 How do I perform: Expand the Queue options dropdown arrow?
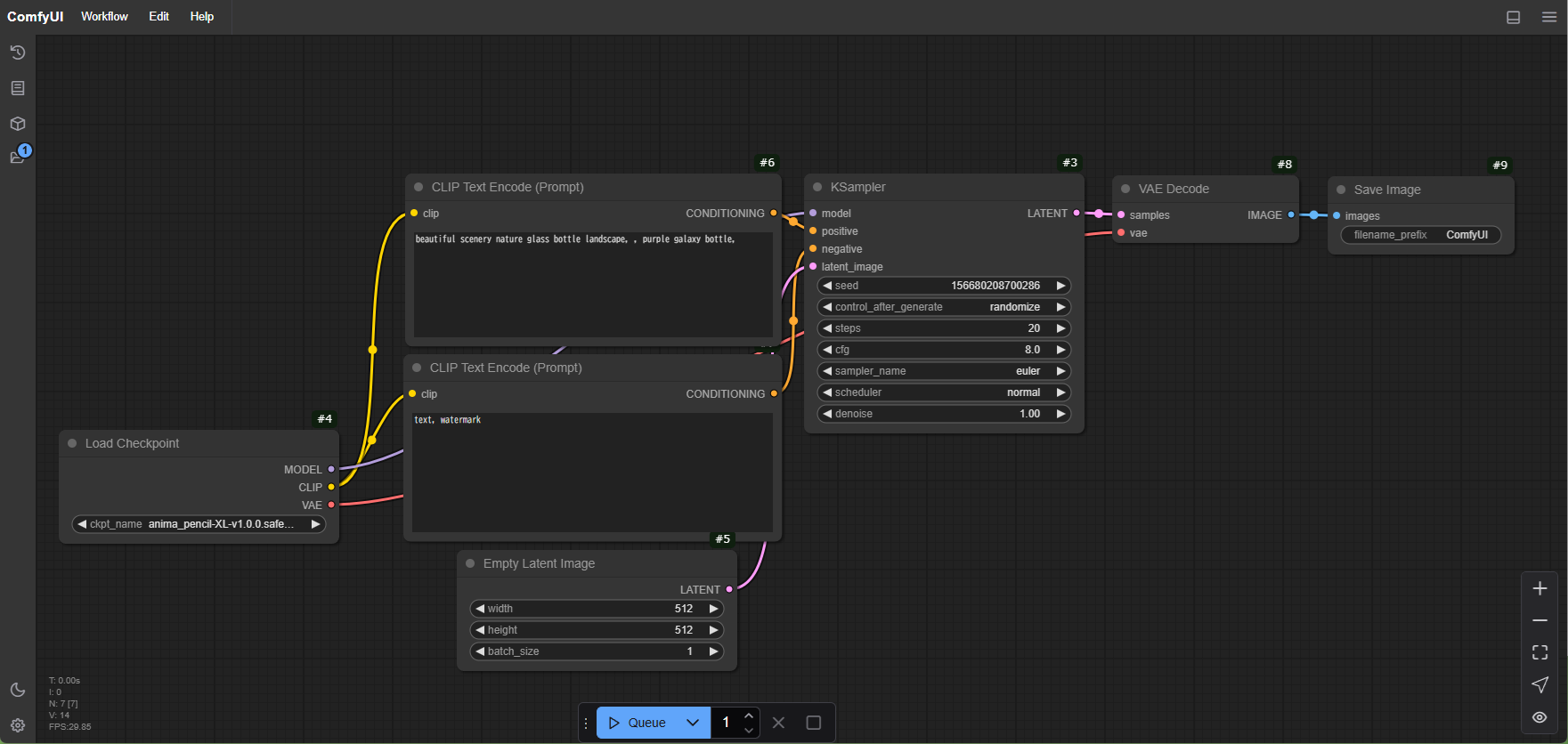coord(693,723)
